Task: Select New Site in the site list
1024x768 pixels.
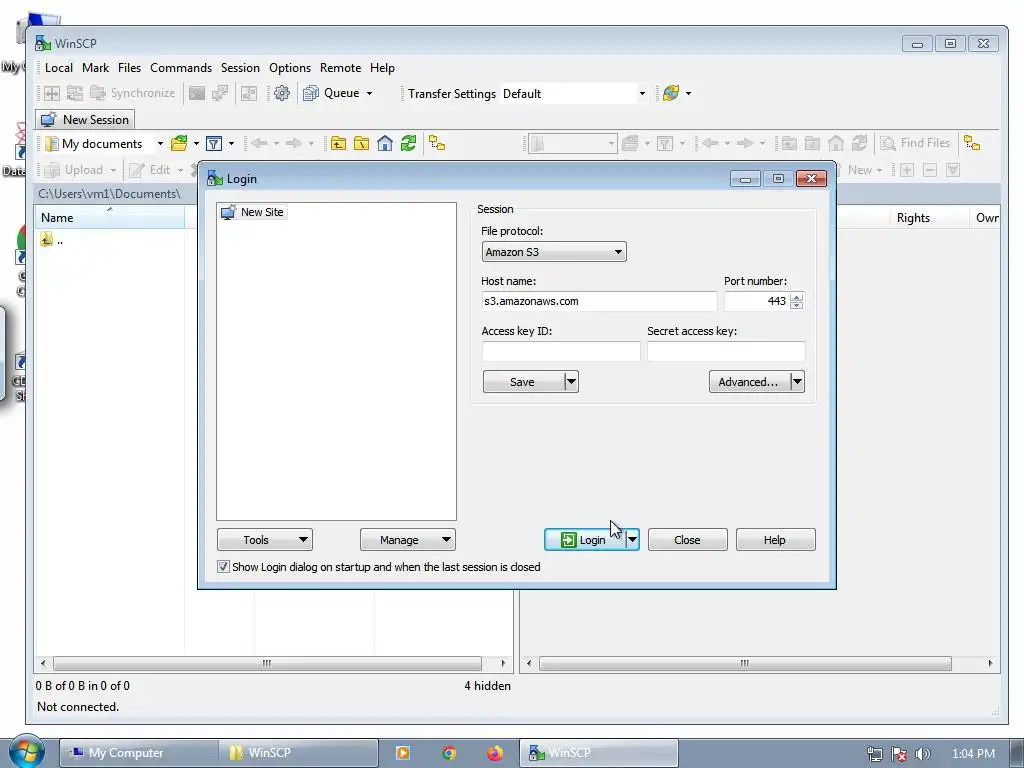Action: [253, 212]
